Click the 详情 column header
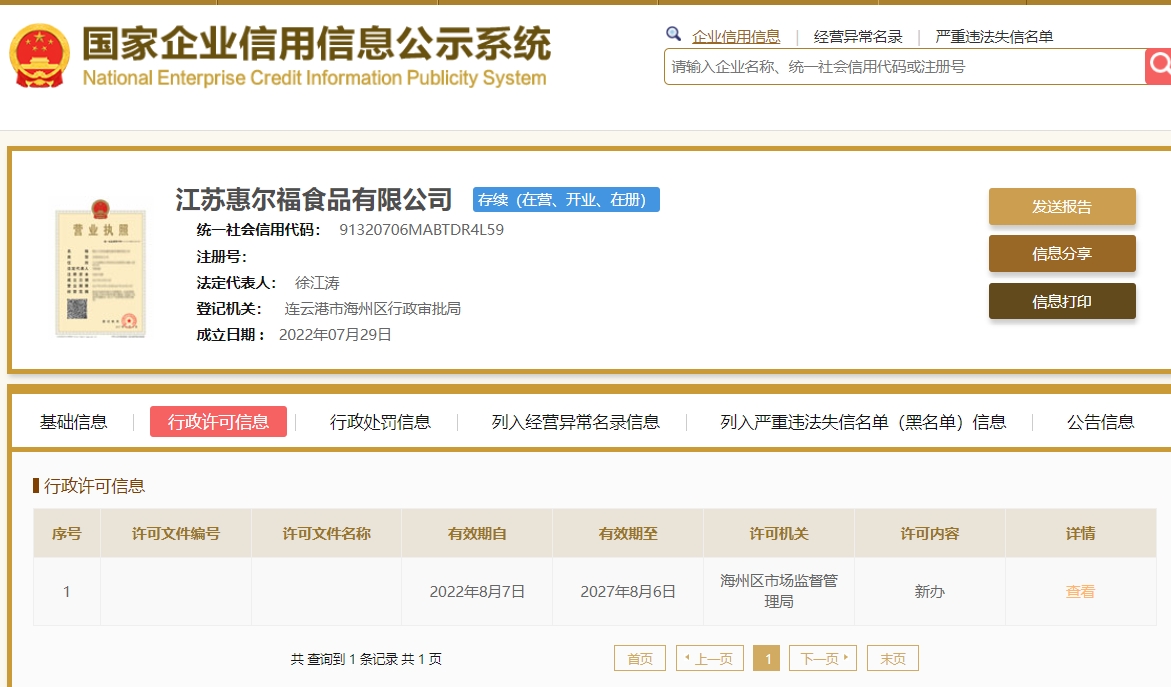 point(1081,533)
